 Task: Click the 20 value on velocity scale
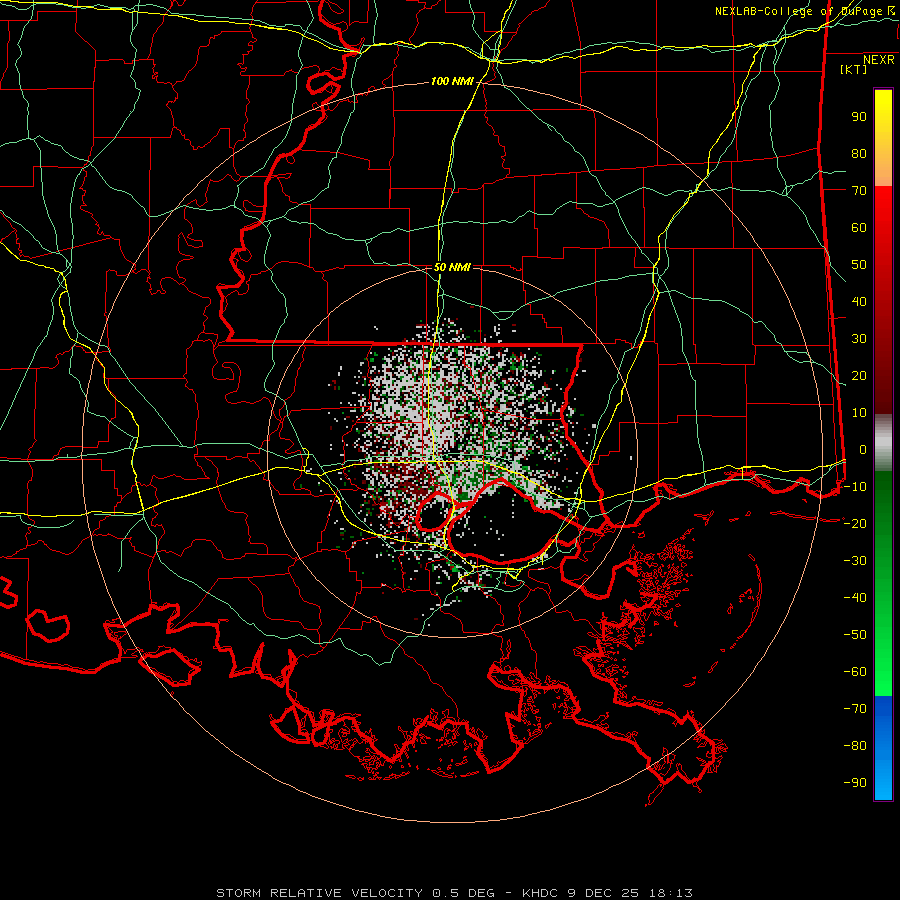pos(859,376)
